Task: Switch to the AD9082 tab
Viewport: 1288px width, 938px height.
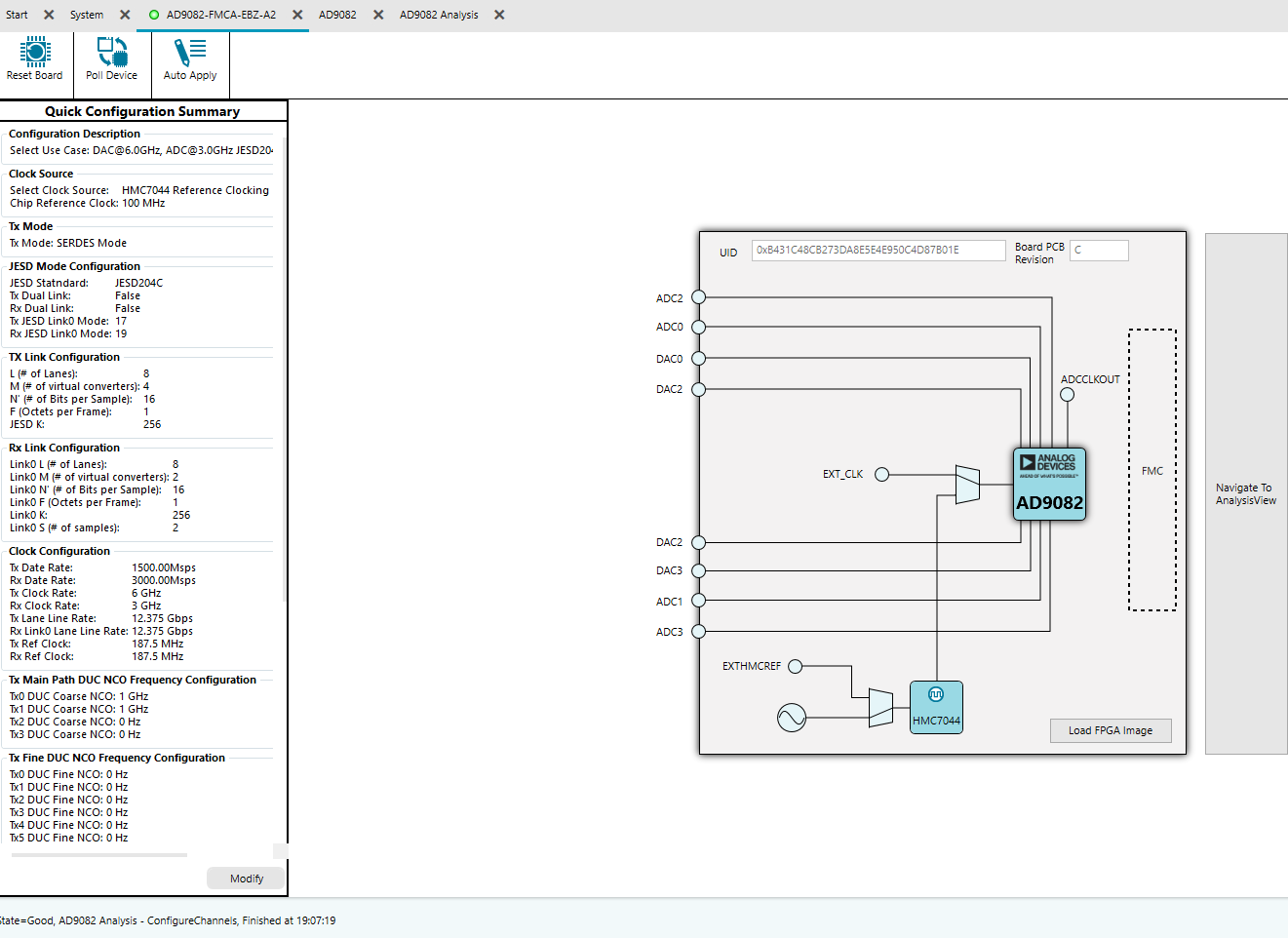Action: [x=337, y=15]
